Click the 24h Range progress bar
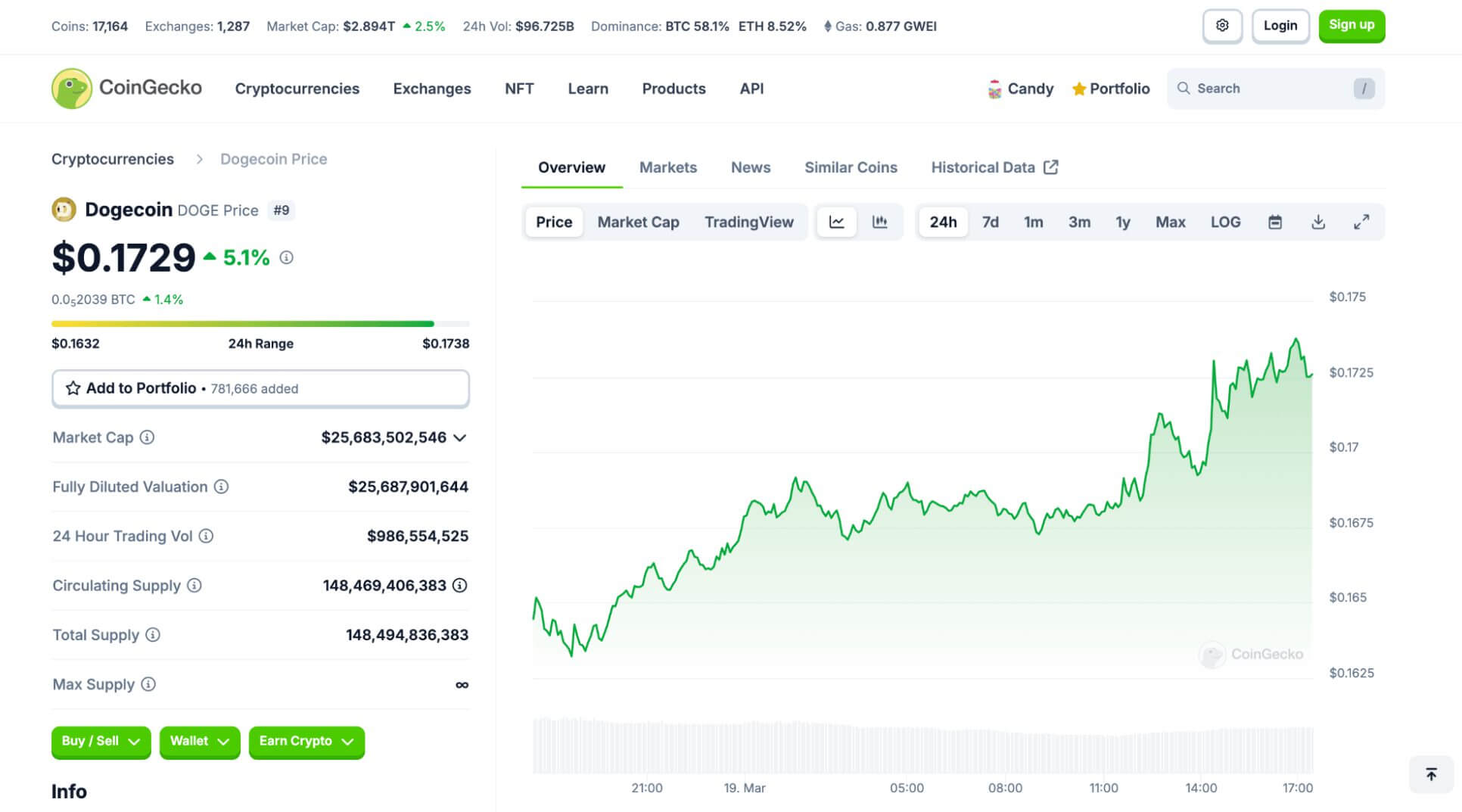This screenshot has height=812, width=1462. click(x=260, y=324)
